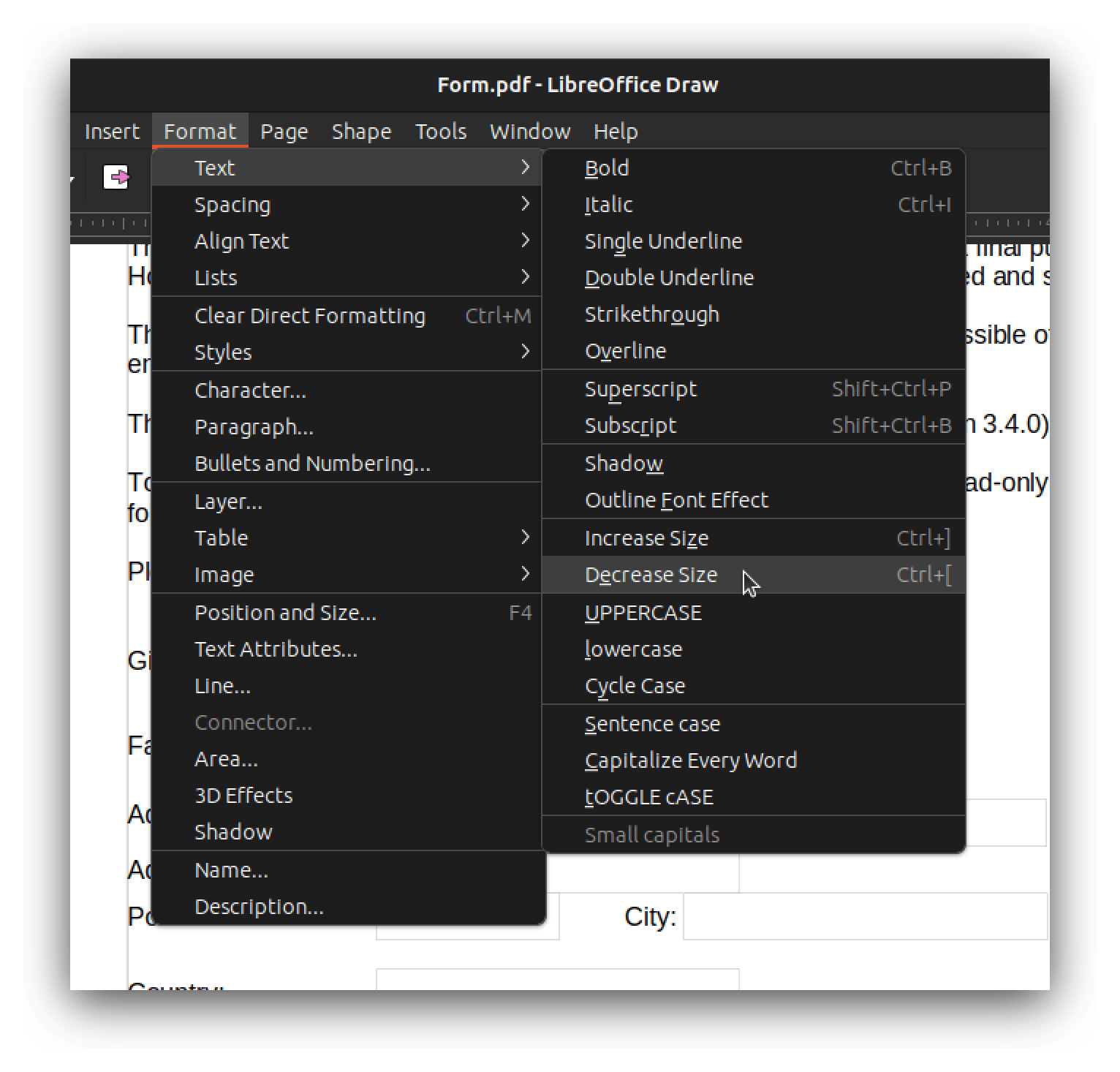Toggle Double Underline
The image size is (1120, 1072).
pos(754,278)
